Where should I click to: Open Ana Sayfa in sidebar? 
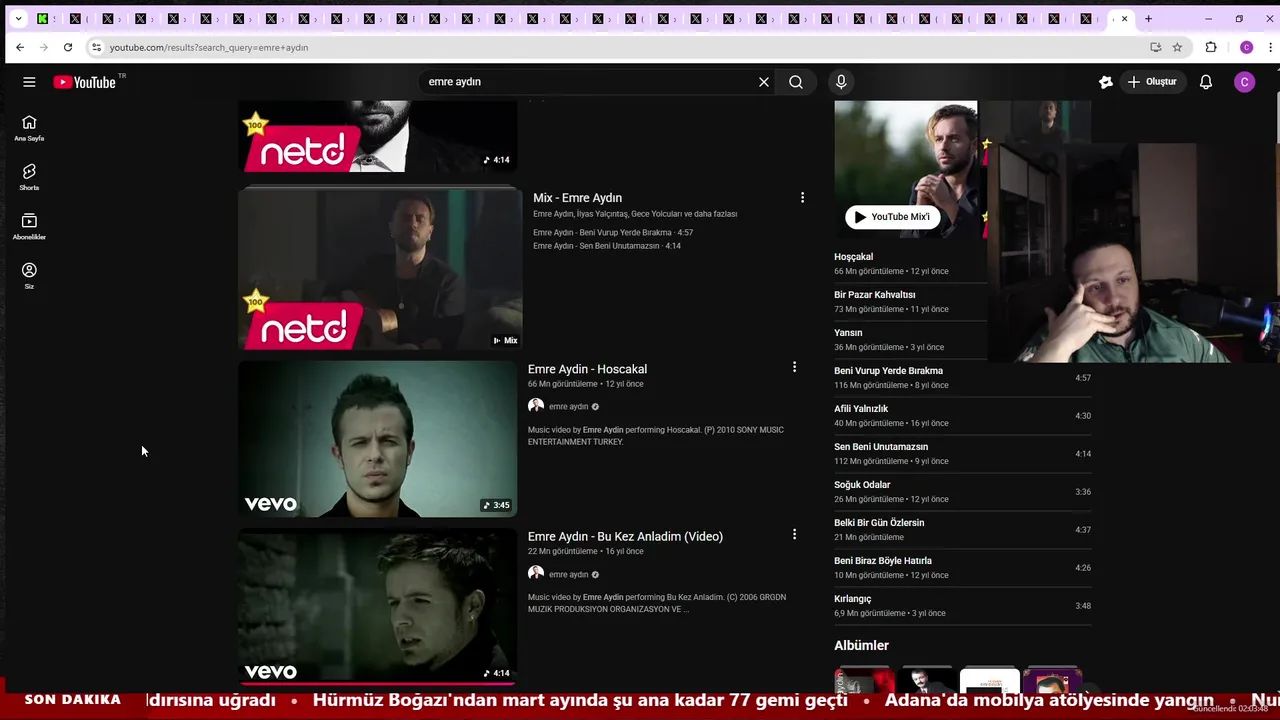pyautogui.click(x=29, y=128)
